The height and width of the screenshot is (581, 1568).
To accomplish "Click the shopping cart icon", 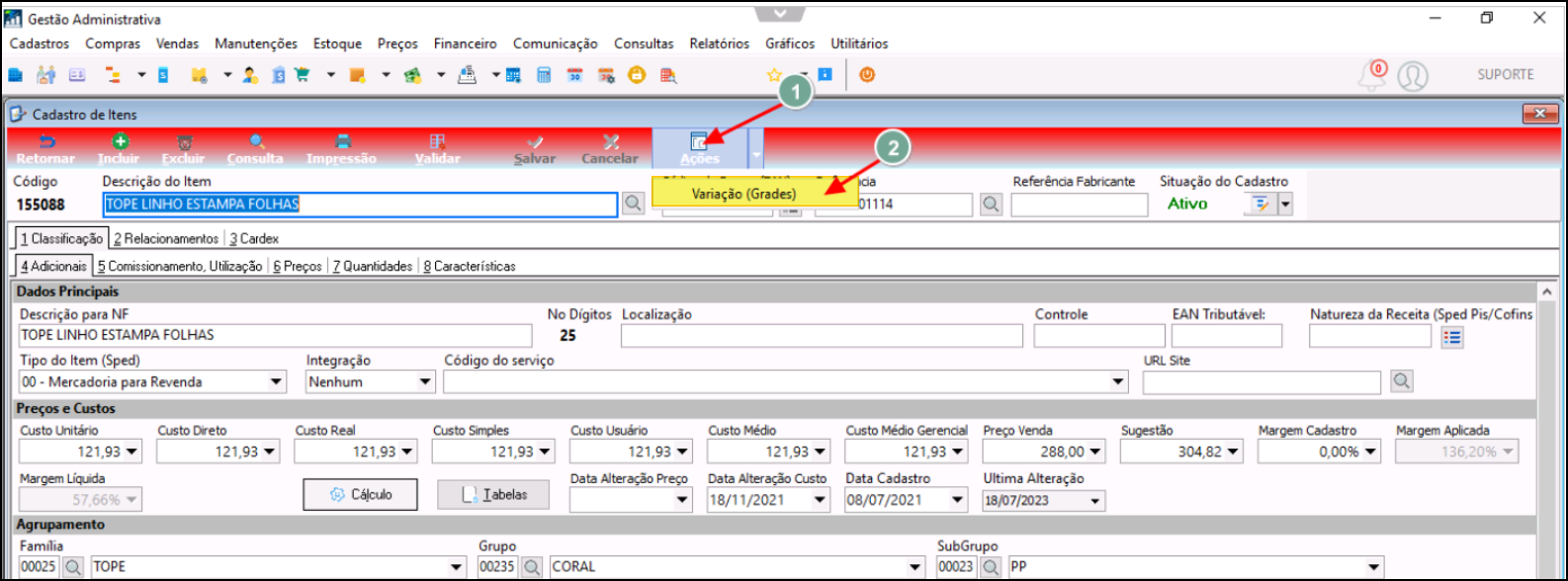I will coord(302,74).
